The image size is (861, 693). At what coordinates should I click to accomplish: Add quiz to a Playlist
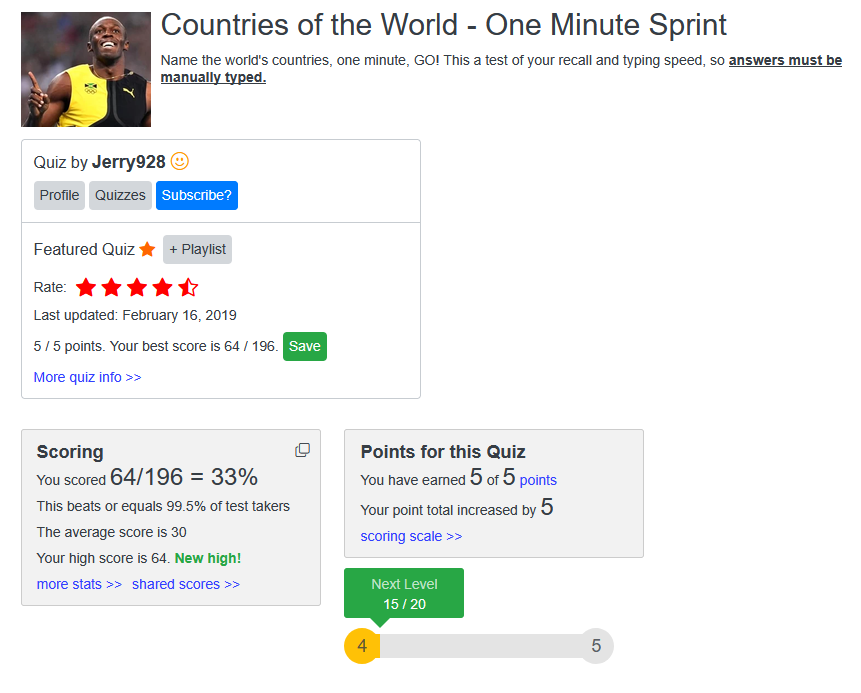(x=198, y=249)
